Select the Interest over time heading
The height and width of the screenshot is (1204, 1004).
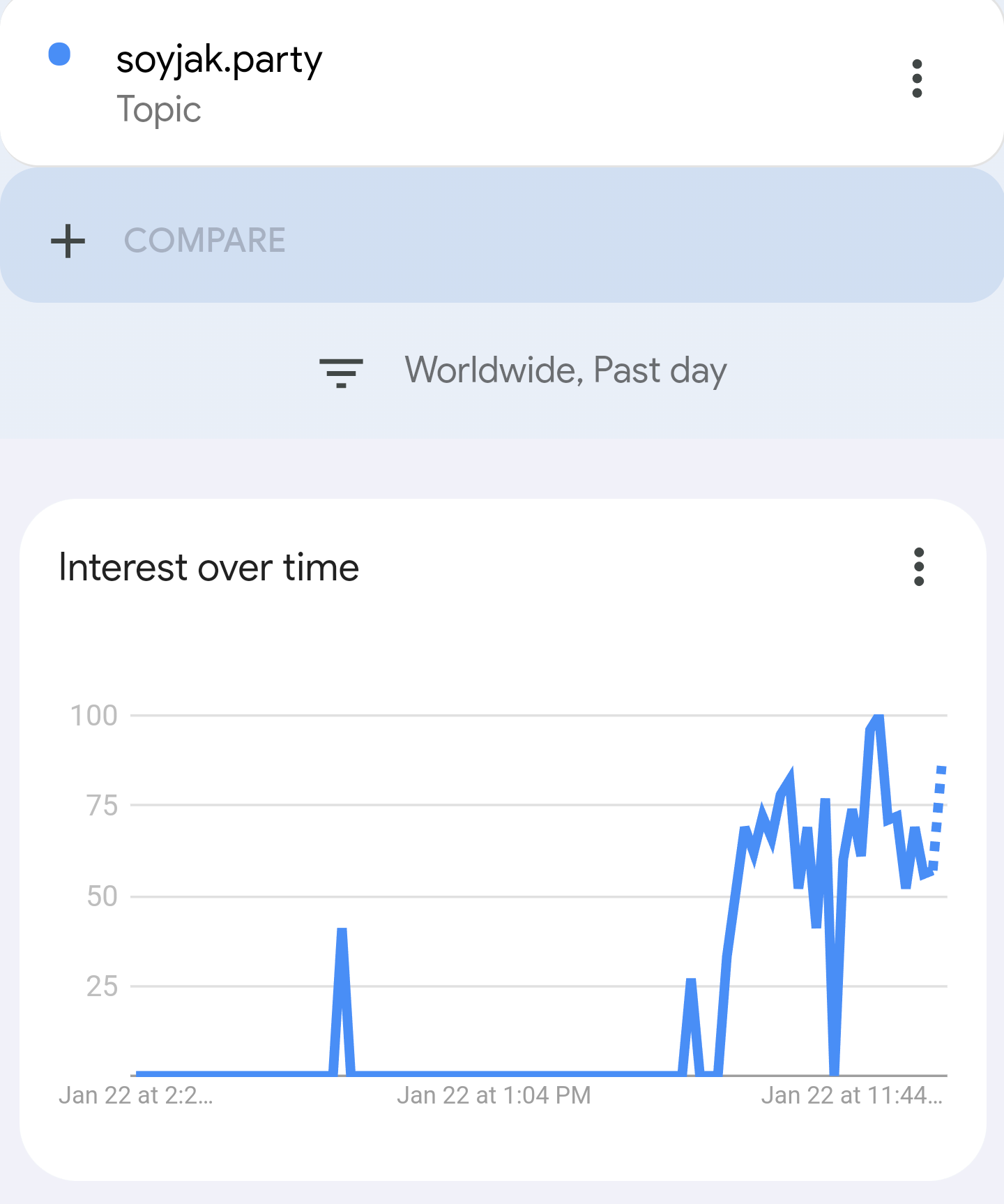click(208, 566)
